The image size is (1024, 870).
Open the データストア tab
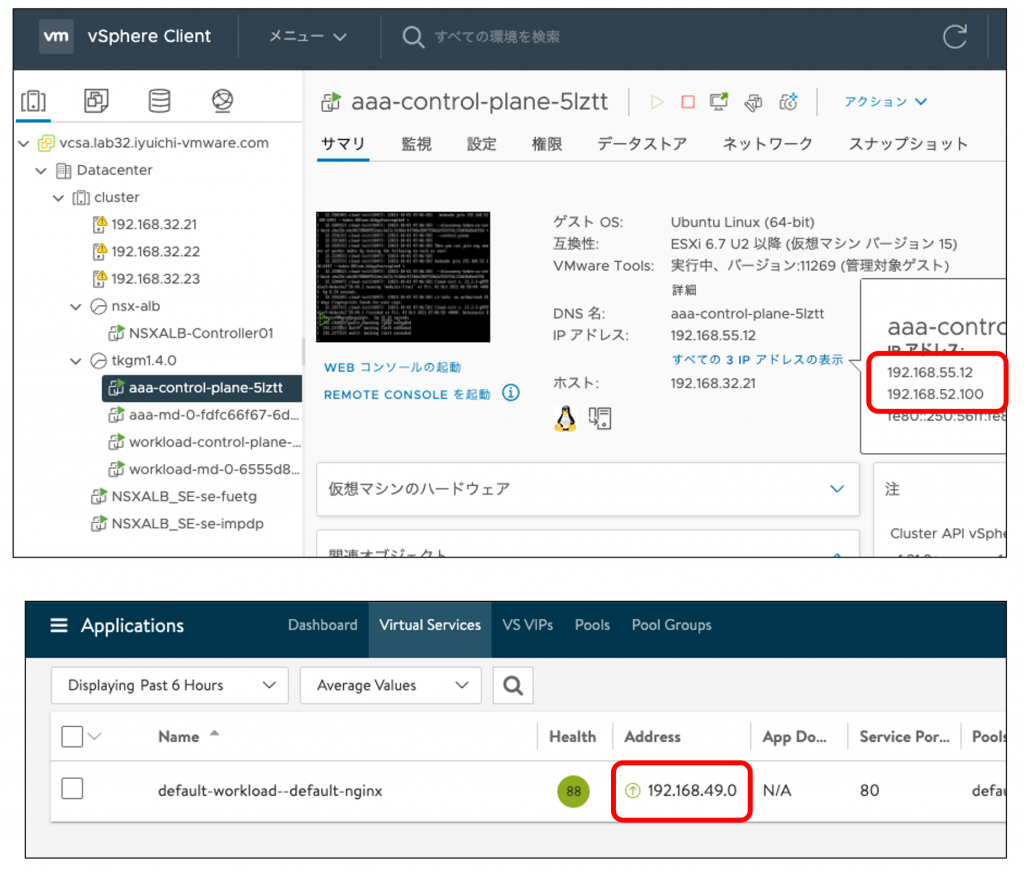pyautogui.click(x=642, y=144)
